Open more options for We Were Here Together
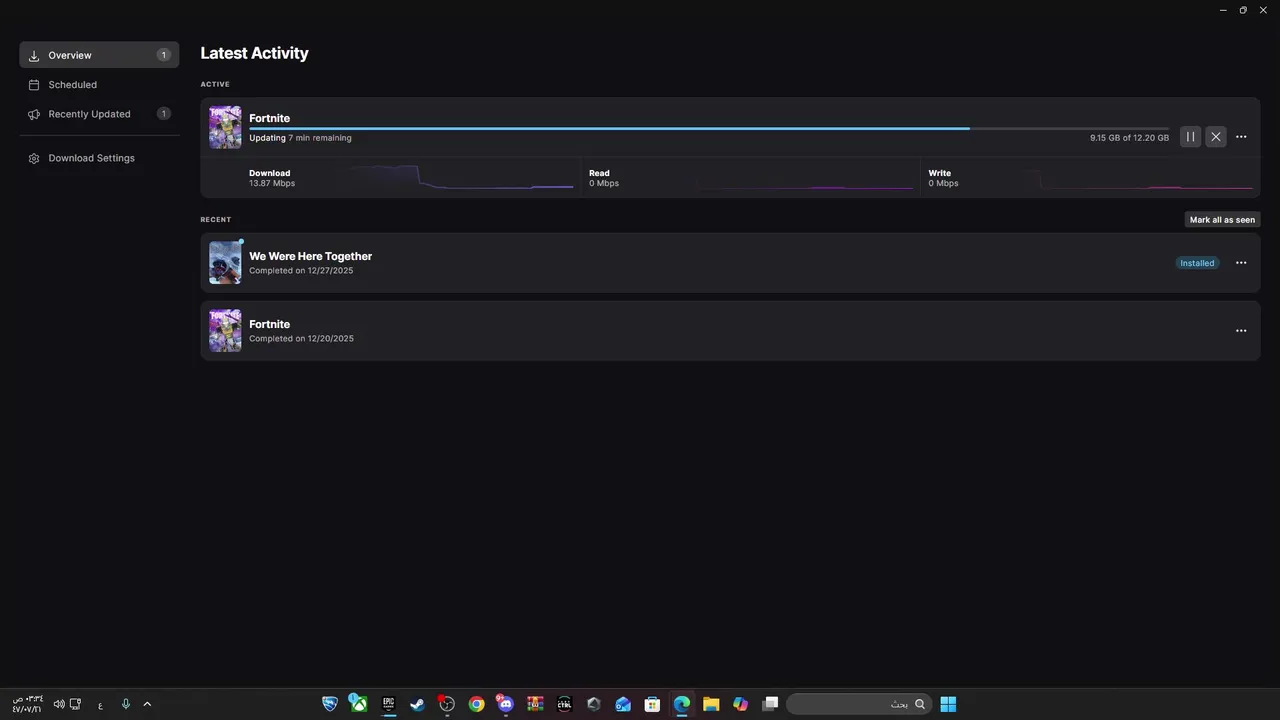Viewport: 1280px width, 720px height. (x=1241, y=263)
